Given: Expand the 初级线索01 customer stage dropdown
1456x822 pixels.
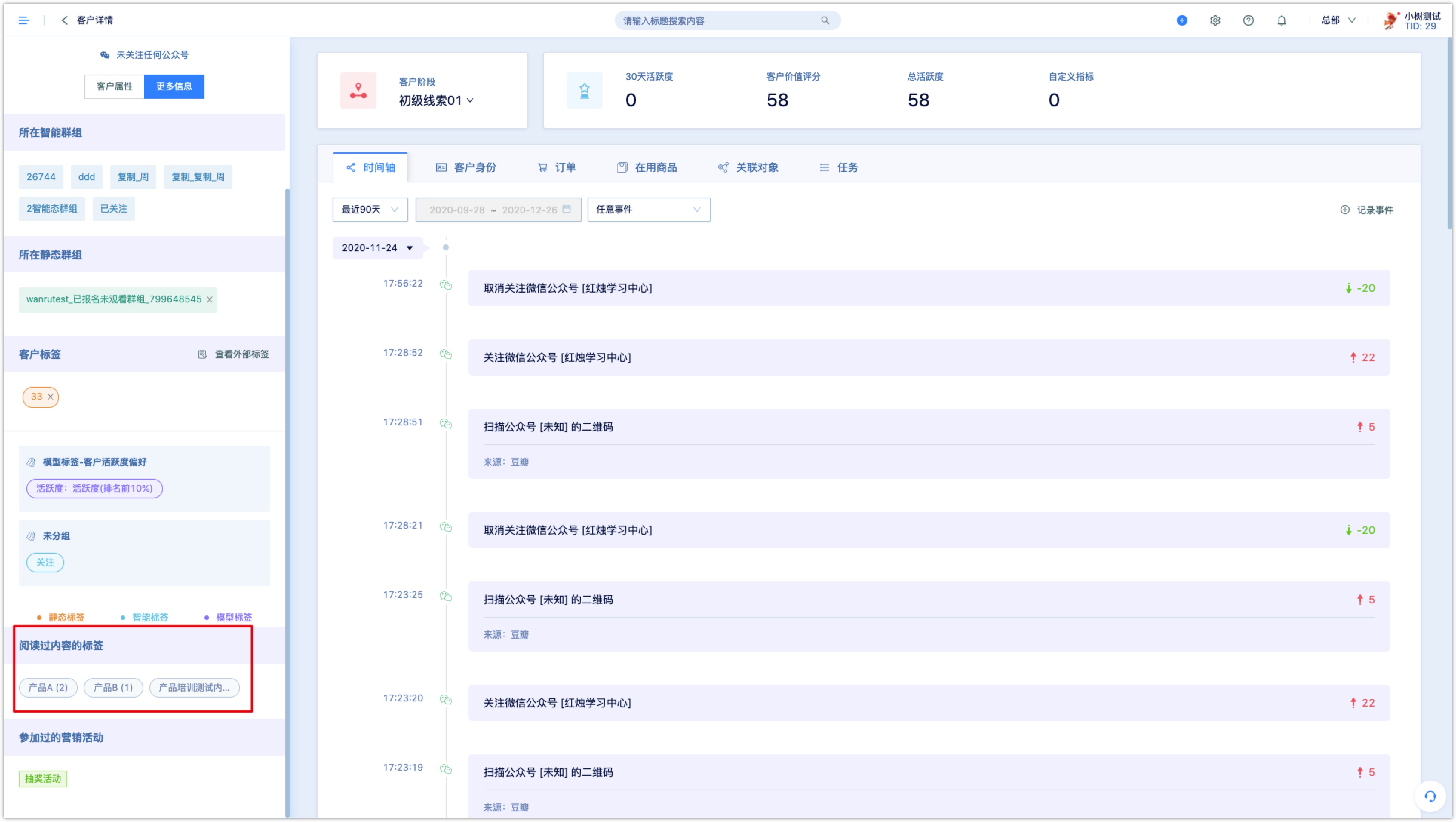Looking at the screenshot, I should tap(436, 101).
